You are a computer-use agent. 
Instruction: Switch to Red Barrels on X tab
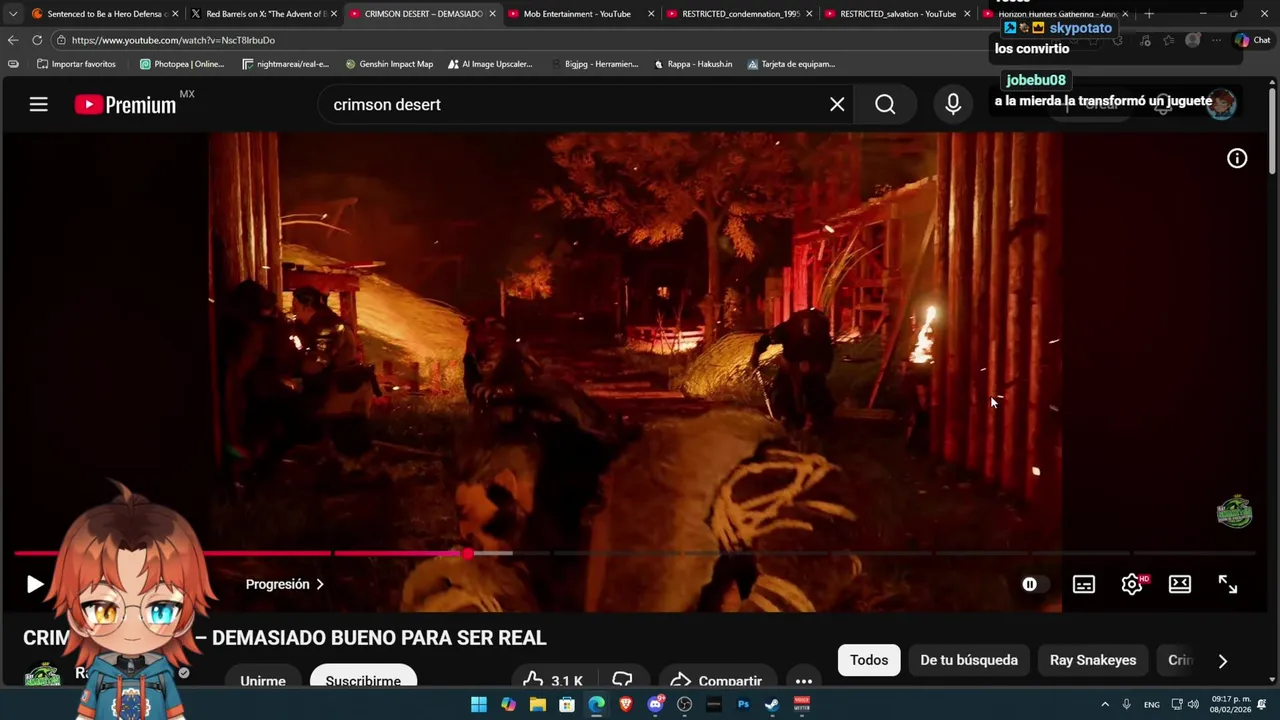pyautogui.click(x=262, y=14)
